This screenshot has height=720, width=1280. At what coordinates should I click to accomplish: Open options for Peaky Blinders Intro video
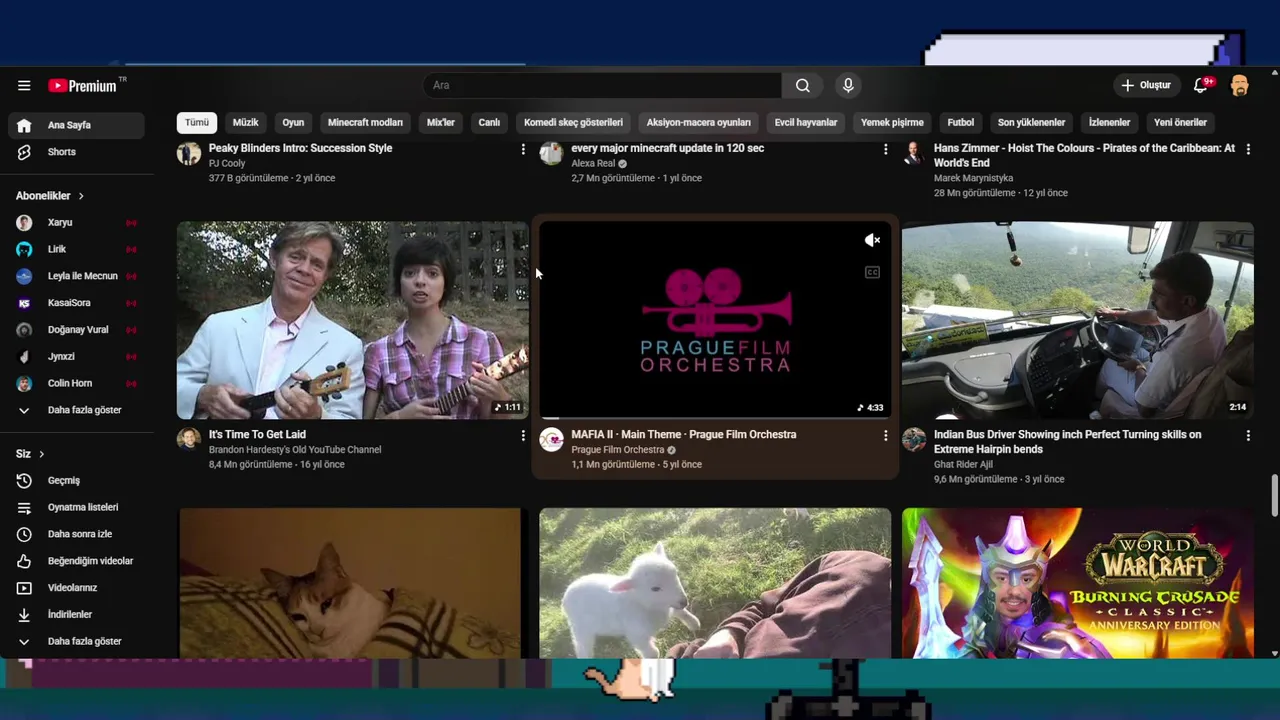point(522,150)
